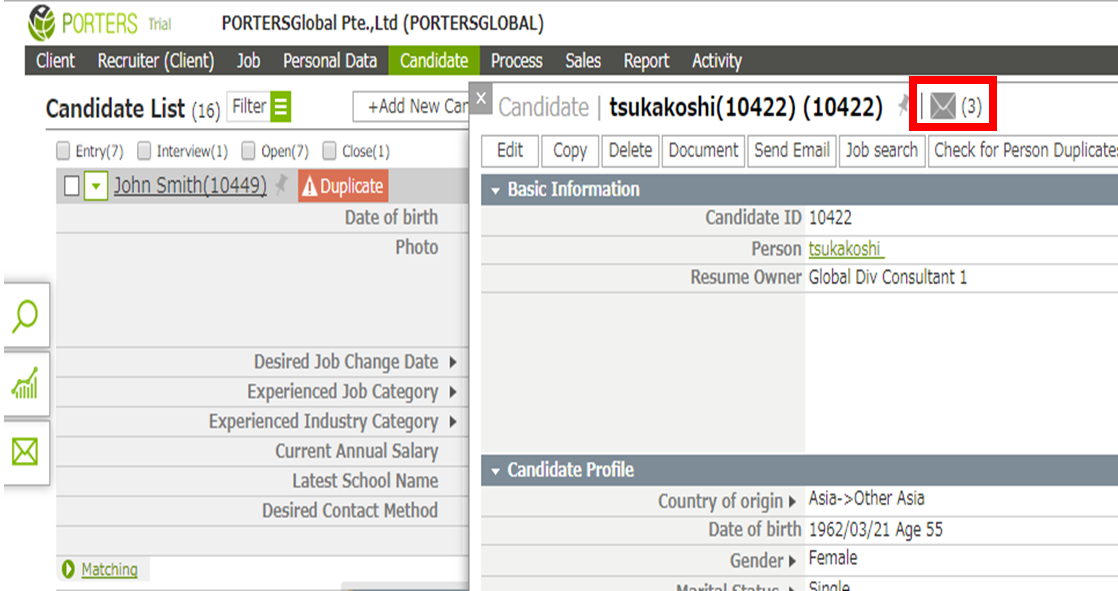The width and height of the screenshot is (1118, 591).
Task: Select the John Smith(10449) row checkbox
Action: point(71,186)
